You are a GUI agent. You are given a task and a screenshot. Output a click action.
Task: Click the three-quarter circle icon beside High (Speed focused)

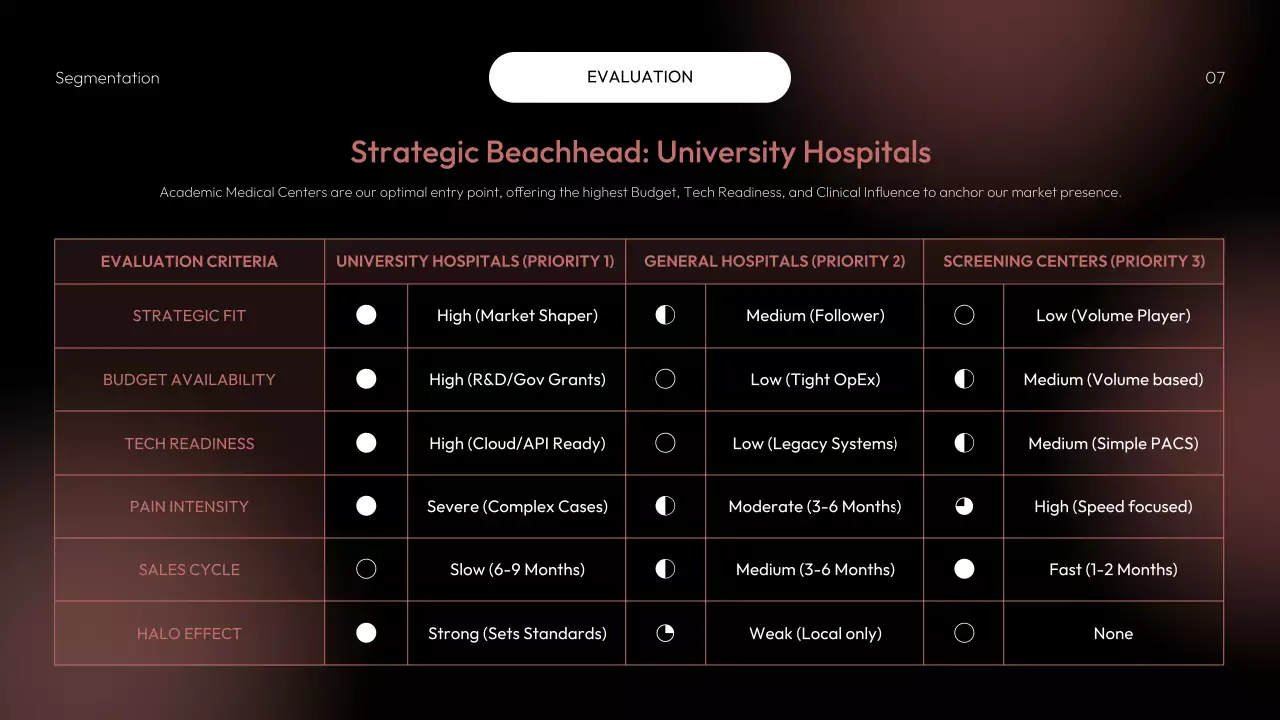tap(964, 506)
